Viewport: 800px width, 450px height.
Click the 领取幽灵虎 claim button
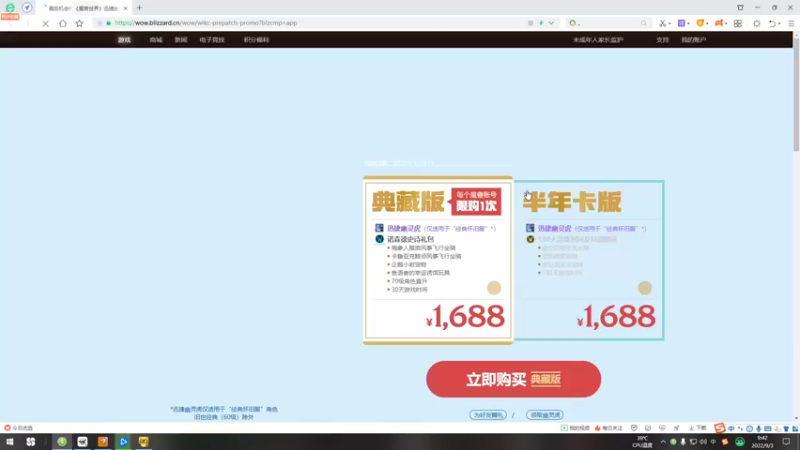544,415
